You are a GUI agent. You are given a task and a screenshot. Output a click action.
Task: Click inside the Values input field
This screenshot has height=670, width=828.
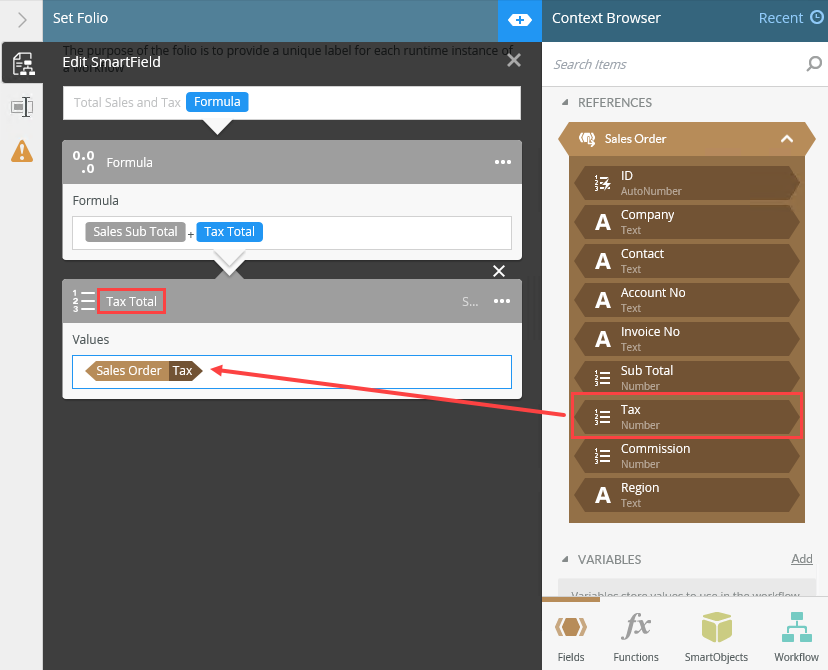coord(292,372)
